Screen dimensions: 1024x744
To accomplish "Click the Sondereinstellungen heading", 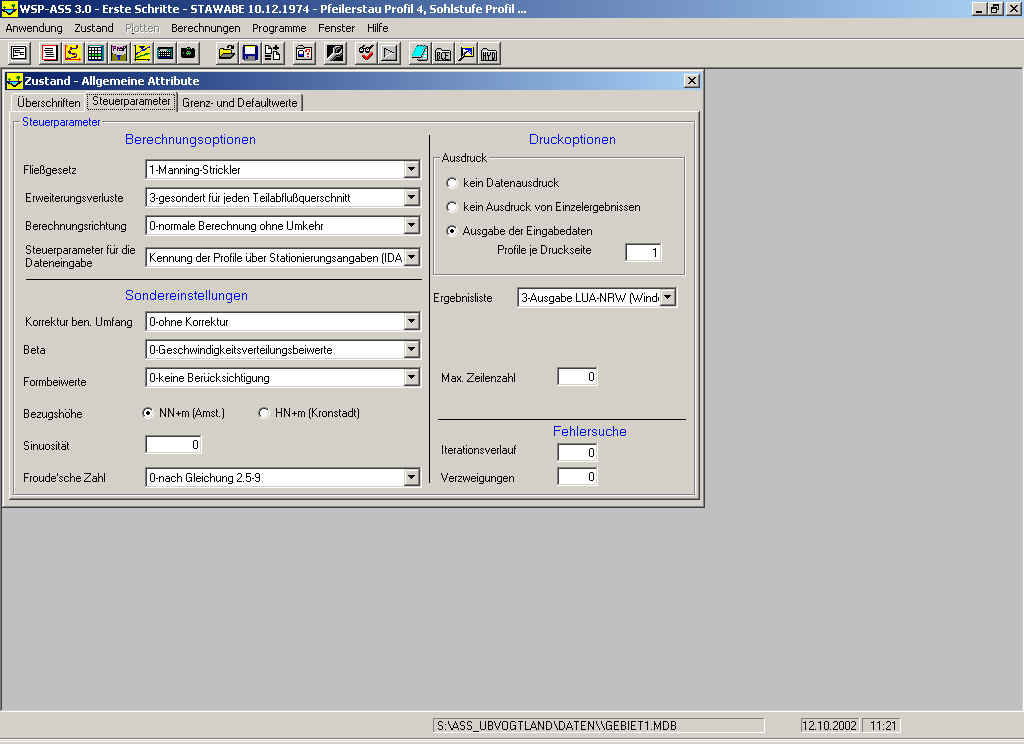I will pos(186,295).
